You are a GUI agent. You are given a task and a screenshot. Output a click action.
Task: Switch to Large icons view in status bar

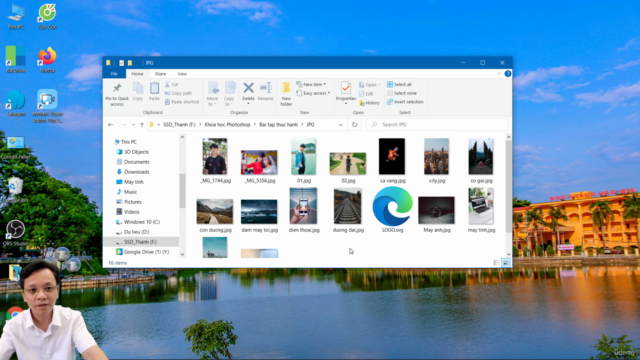(506, 263)
